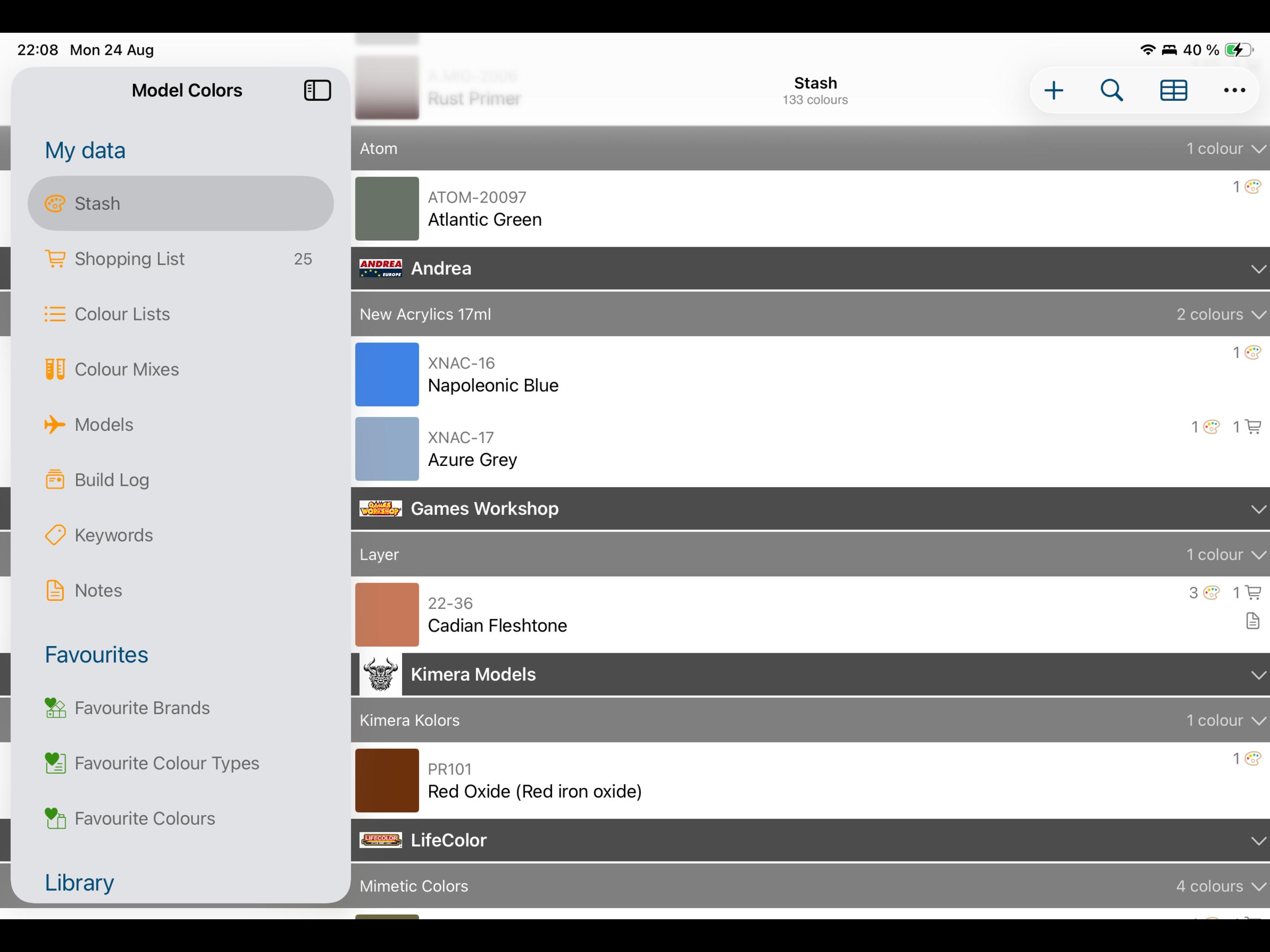Open Colour Lists in the sidebar

tap(180, 314)
